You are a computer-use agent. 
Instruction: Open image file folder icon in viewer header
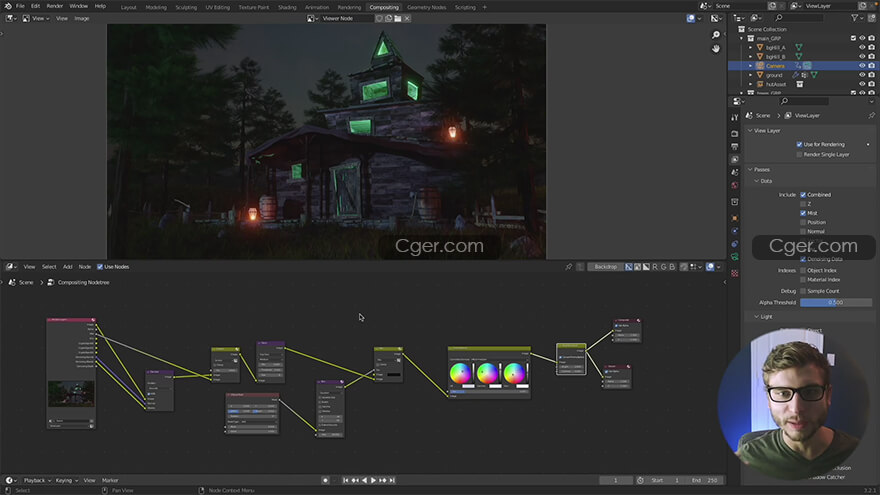pos(398,18)
